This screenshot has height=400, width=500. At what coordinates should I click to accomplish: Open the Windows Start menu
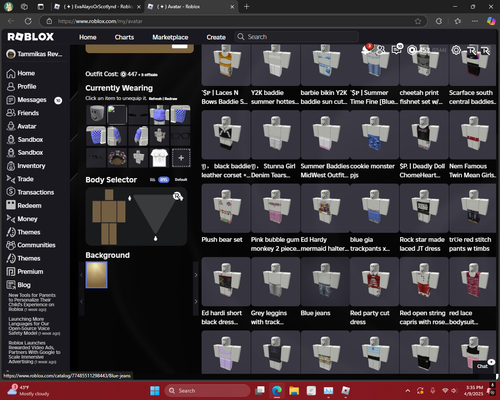155,390
